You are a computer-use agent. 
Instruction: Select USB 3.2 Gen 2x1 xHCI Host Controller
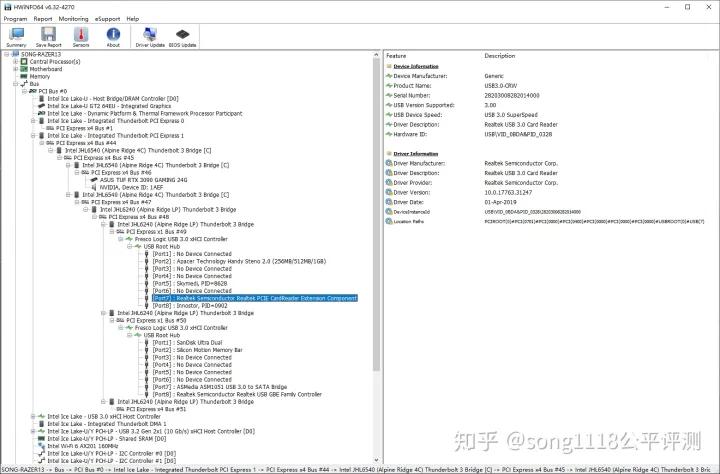point(151,431)
